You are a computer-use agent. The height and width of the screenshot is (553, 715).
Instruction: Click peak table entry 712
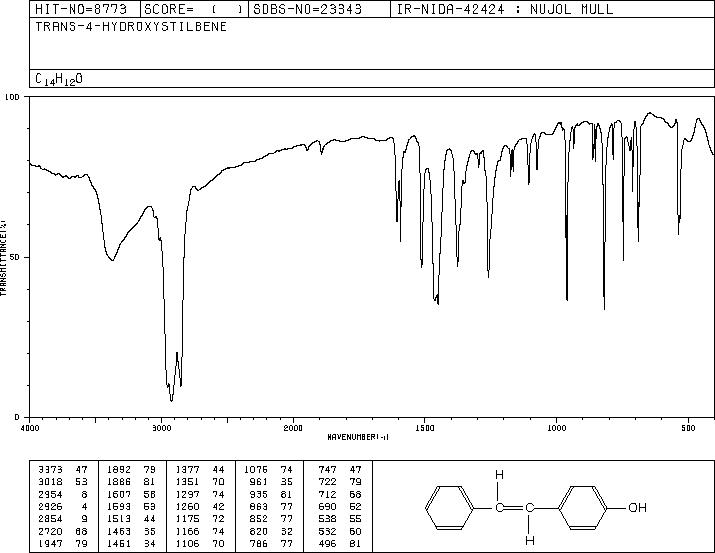[x=327, y=495]
